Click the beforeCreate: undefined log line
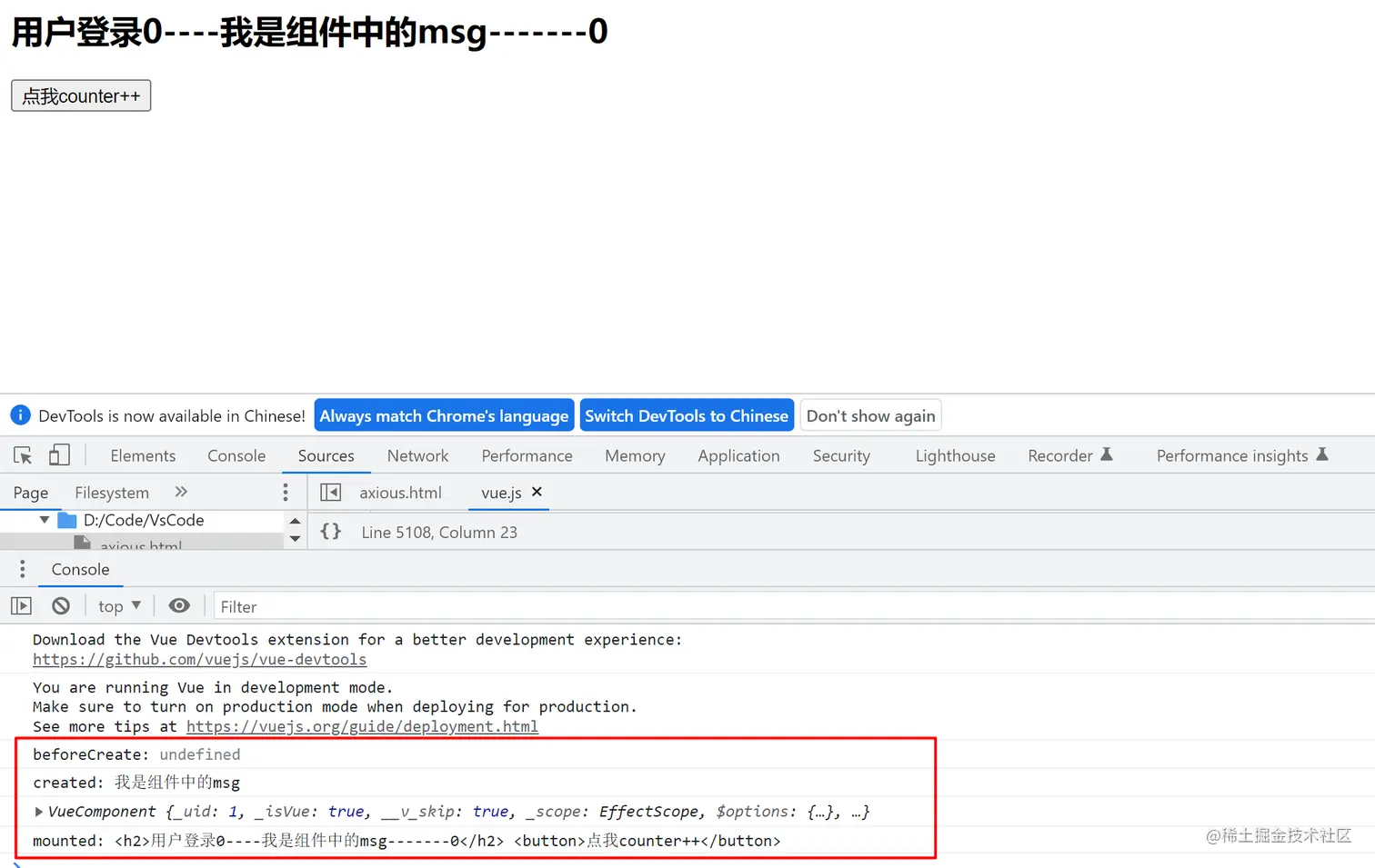Viewport: 1375px width, 868px height. click(136, 754)
